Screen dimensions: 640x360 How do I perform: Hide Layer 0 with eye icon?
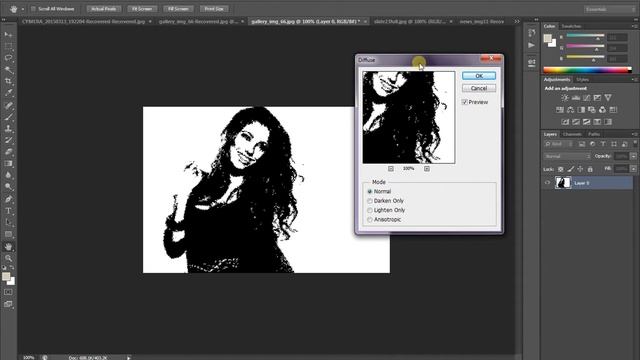pos(547,183)
